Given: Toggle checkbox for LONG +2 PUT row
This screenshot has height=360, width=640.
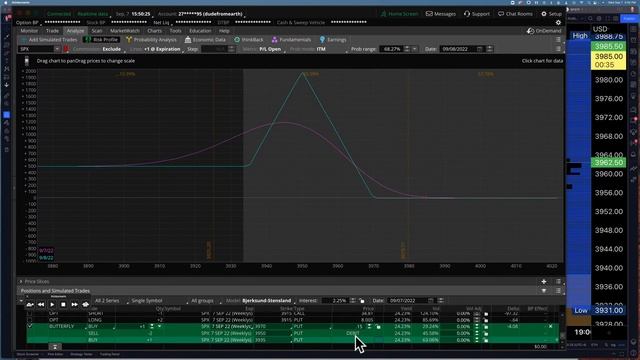Looking at the screenshot, I should point(29,320).
